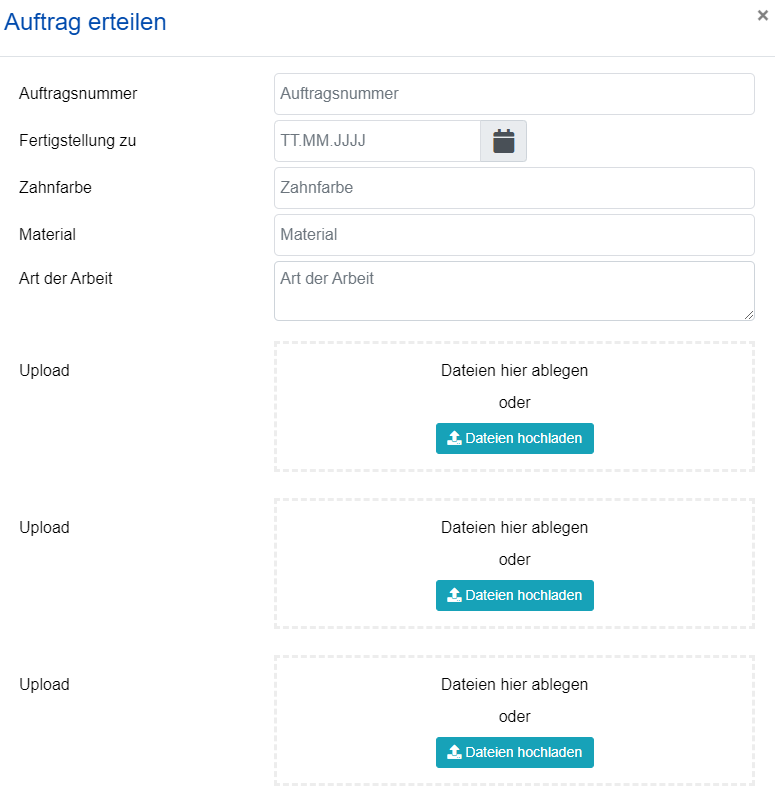The width and height of the screenshot is (775, 795).
Task: Click the Auftragsnummer field label
Action: [78, 94]
